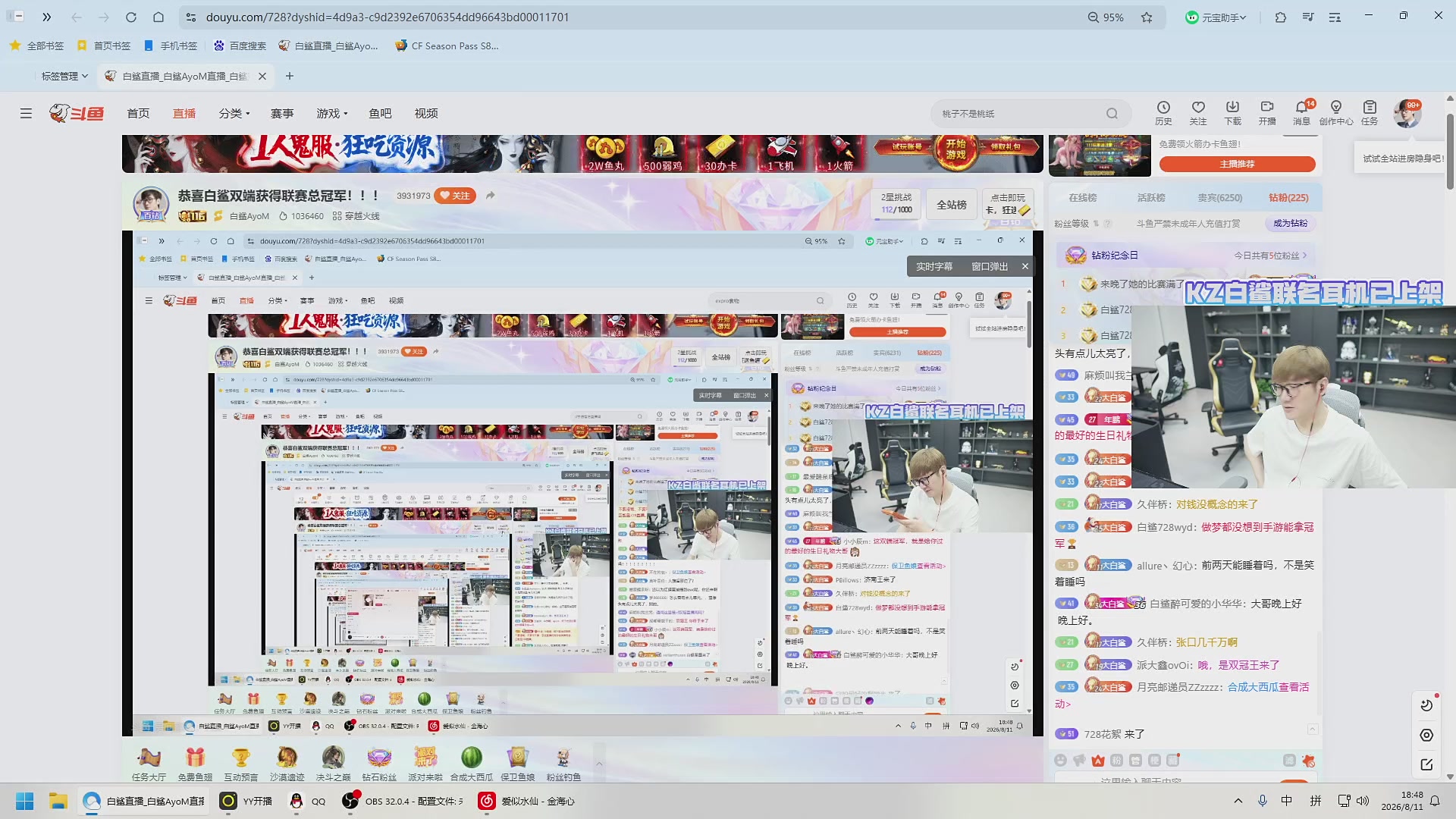
Task: Open the Douyu logo homepage link
Action: [77, 114]
